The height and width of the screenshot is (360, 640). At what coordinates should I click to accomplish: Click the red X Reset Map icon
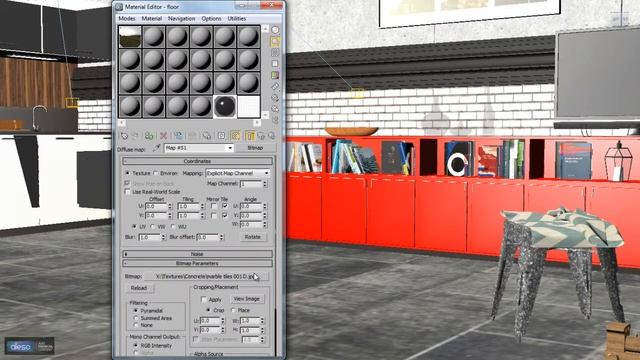pyautogui.click(x=164, y=136)
